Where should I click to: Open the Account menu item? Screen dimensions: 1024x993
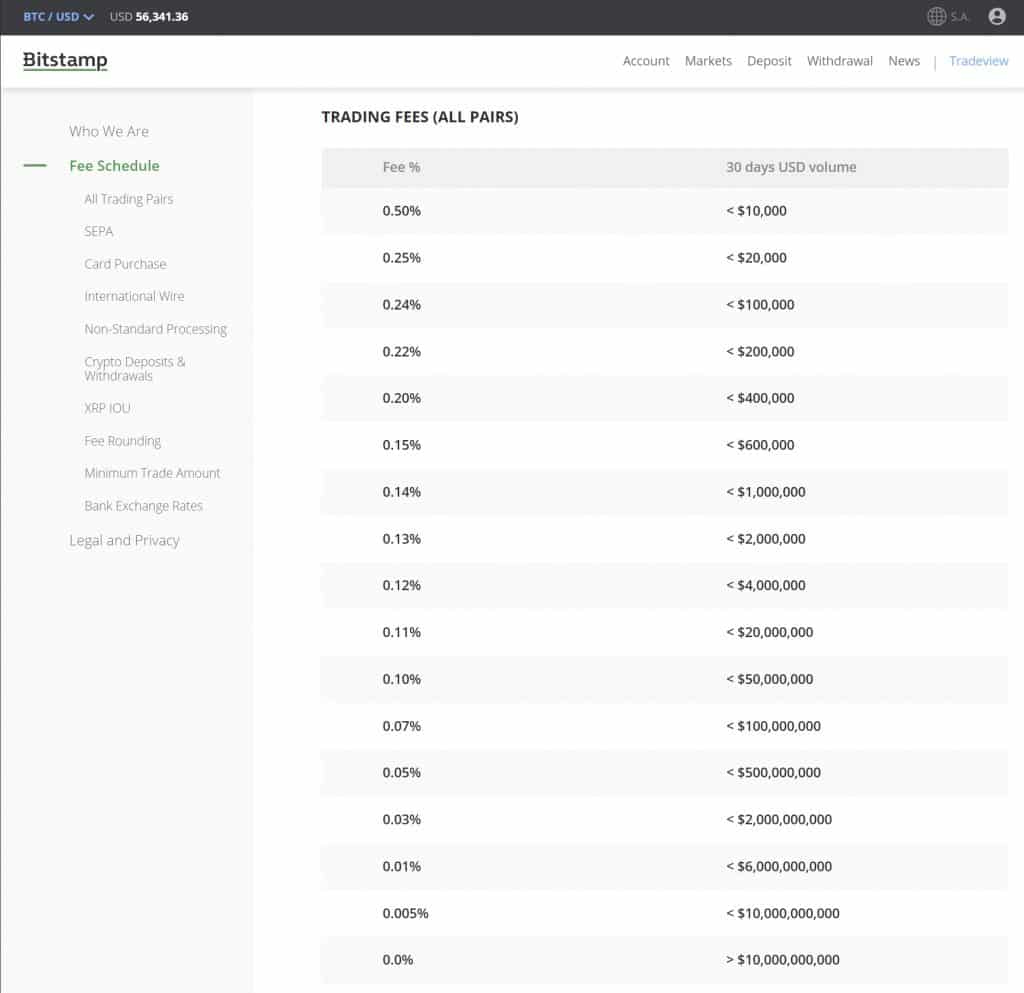click(x=646, y=61)
